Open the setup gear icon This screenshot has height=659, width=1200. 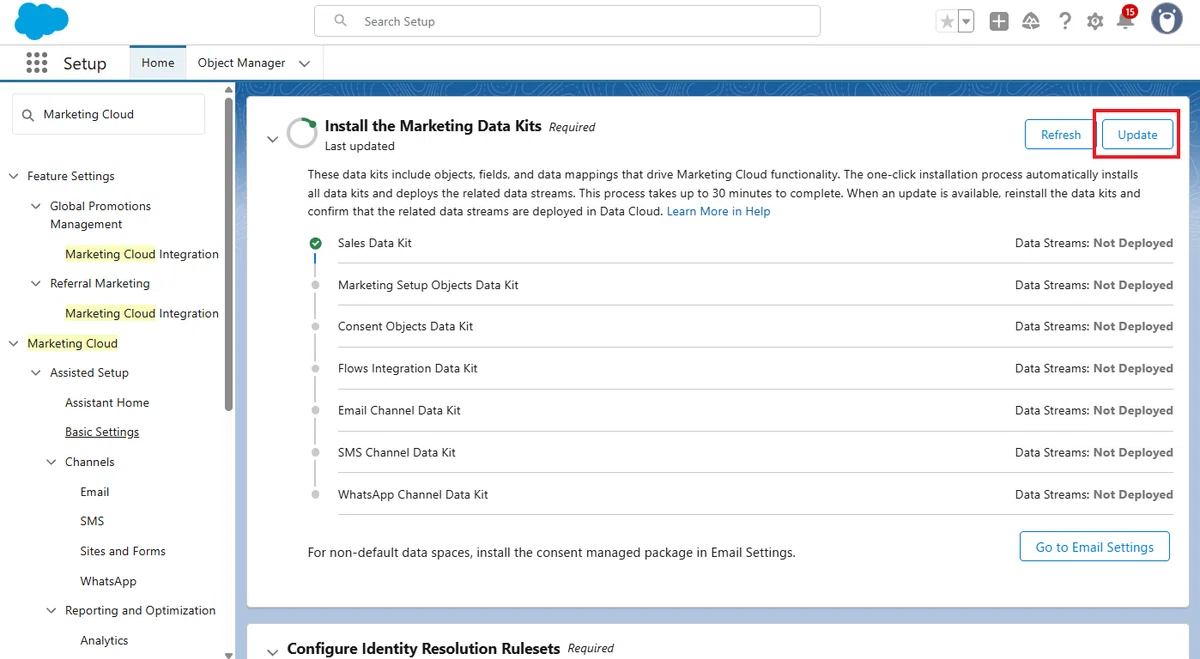coord(1095,21)
